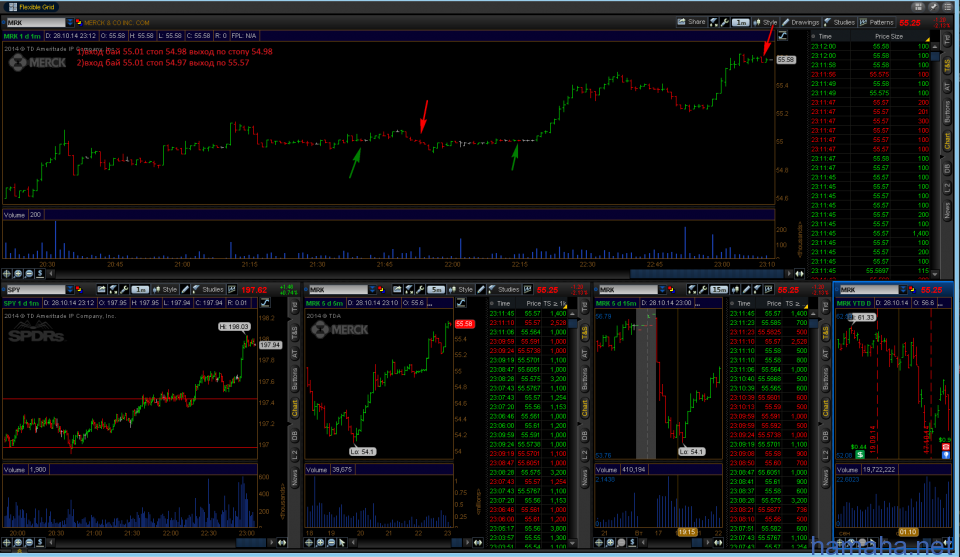Select the L2 tab on top right sidebar
Image resolution: width=960 pixels, height=557 pixels.
pyautogui.click(x=947, y=189)
